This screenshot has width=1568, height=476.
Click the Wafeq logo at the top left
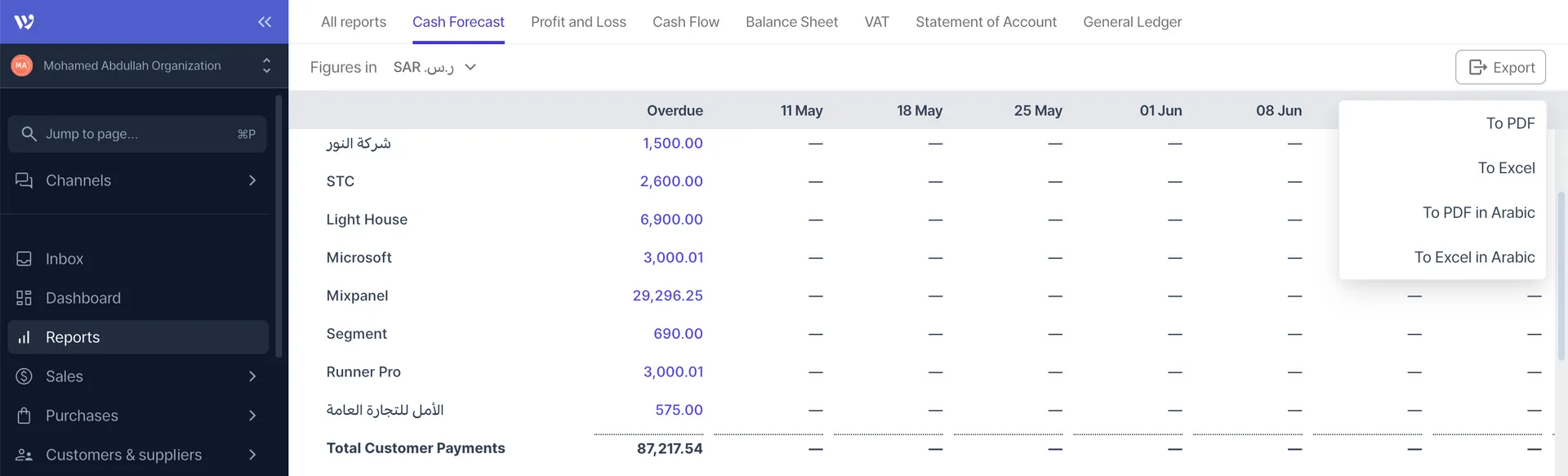click(24, 21)
